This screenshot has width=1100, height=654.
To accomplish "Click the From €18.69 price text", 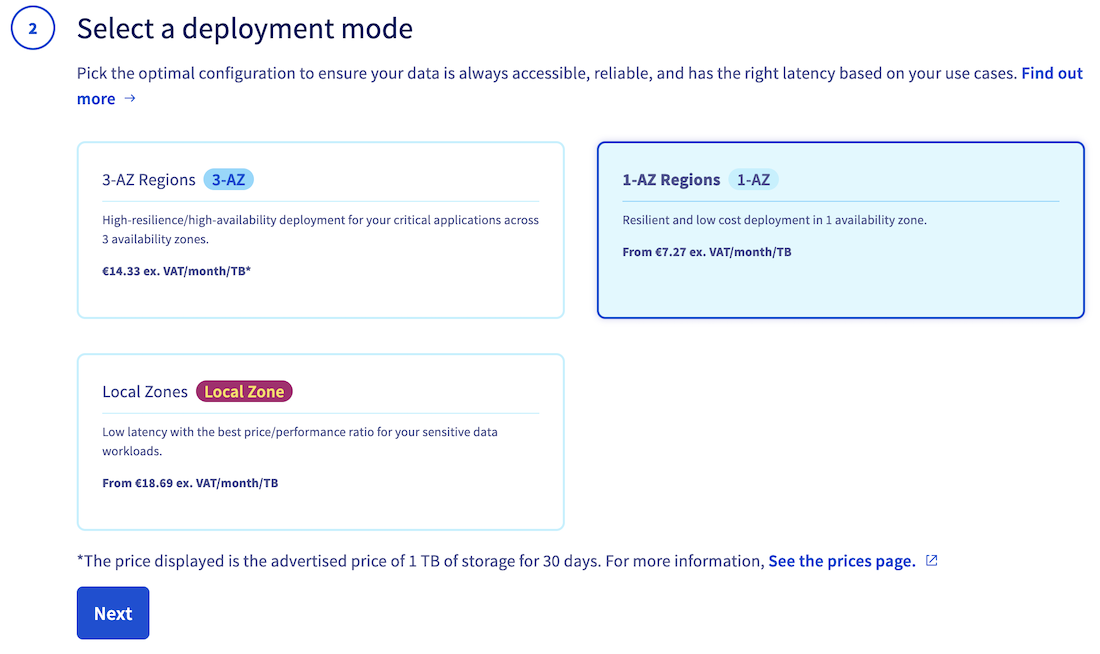I will coord(190,483).
